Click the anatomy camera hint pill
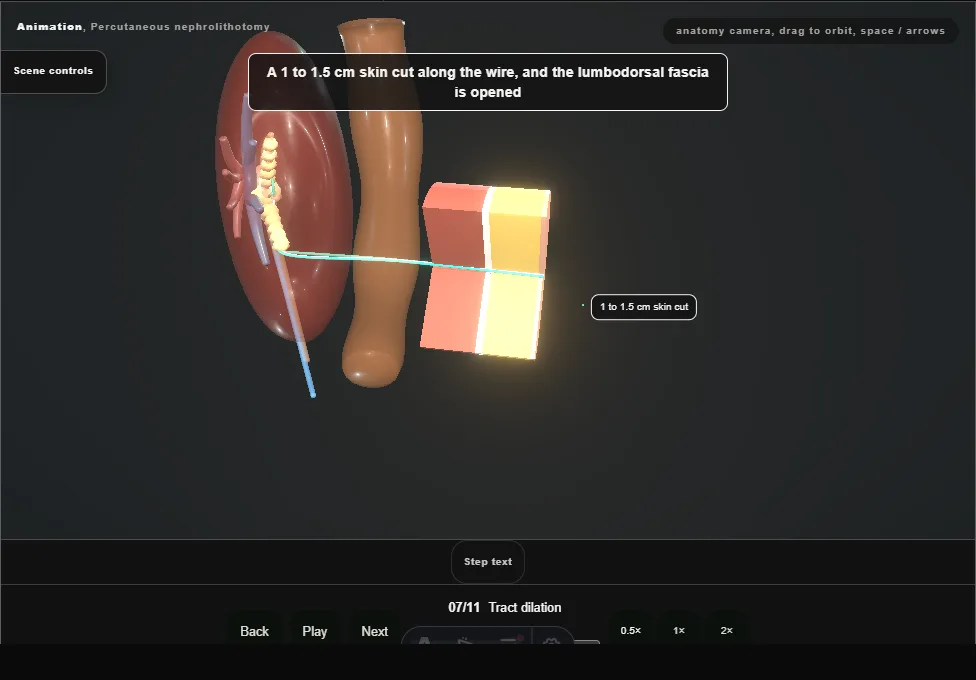Image resolution: width=976 pixels, height=680 pixels. pos(810,31)
